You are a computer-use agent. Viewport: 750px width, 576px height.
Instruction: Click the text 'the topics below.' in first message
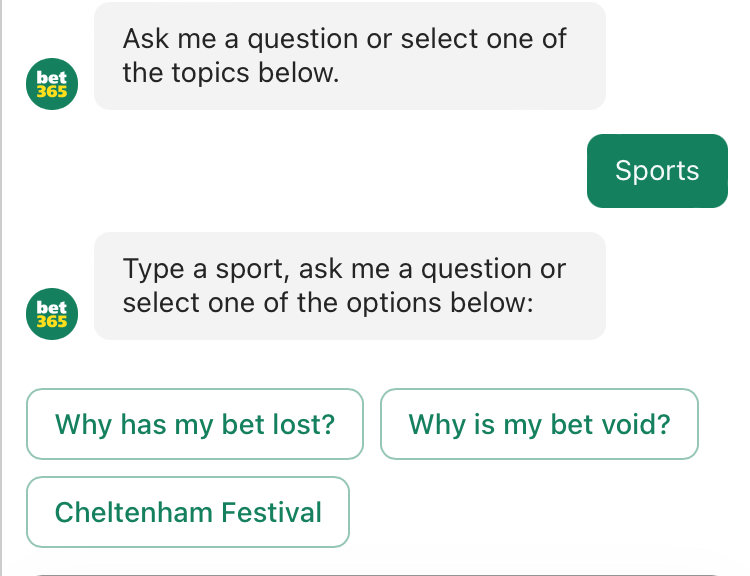[231, 73]
